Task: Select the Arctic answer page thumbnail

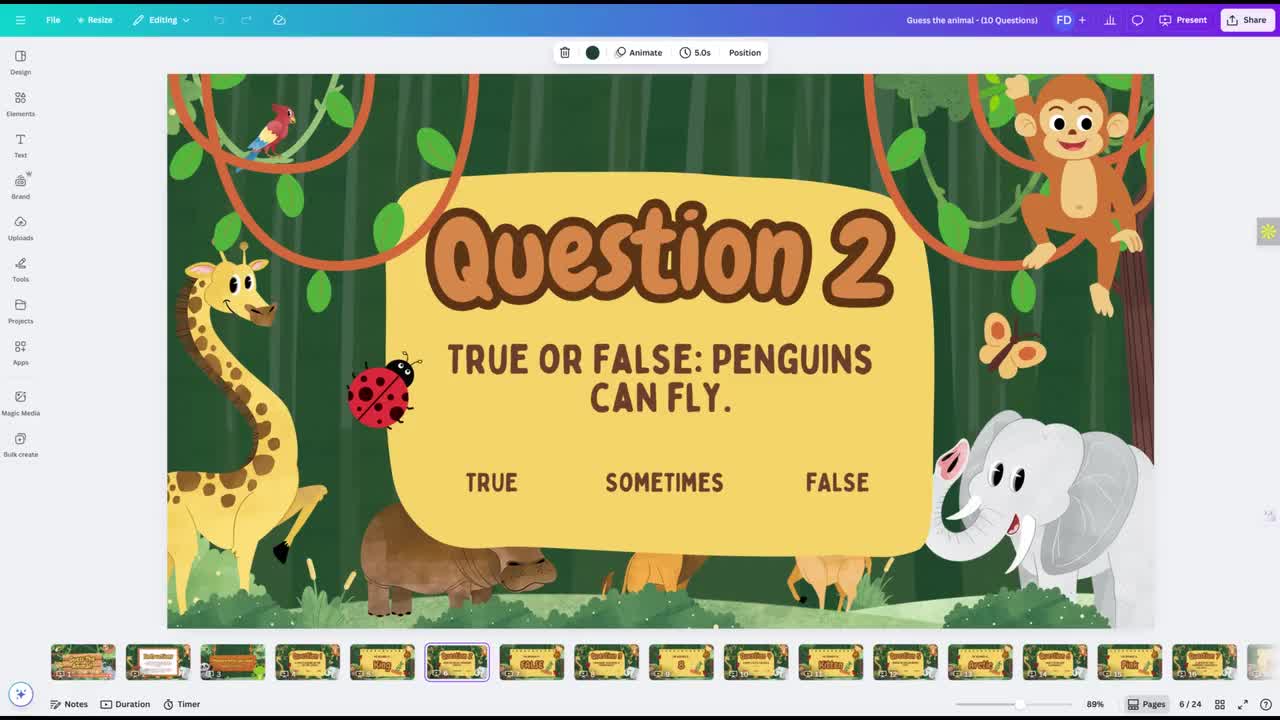Action: click(980, 662)
